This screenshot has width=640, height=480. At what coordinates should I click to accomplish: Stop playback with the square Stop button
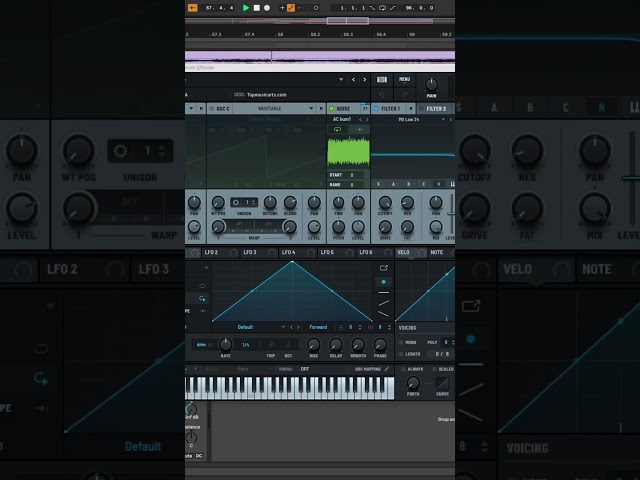click(257, 8)
